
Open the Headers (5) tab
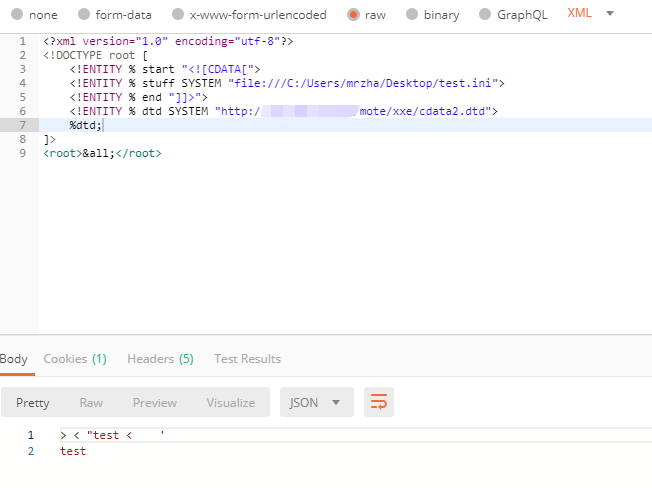click(161, 359)
